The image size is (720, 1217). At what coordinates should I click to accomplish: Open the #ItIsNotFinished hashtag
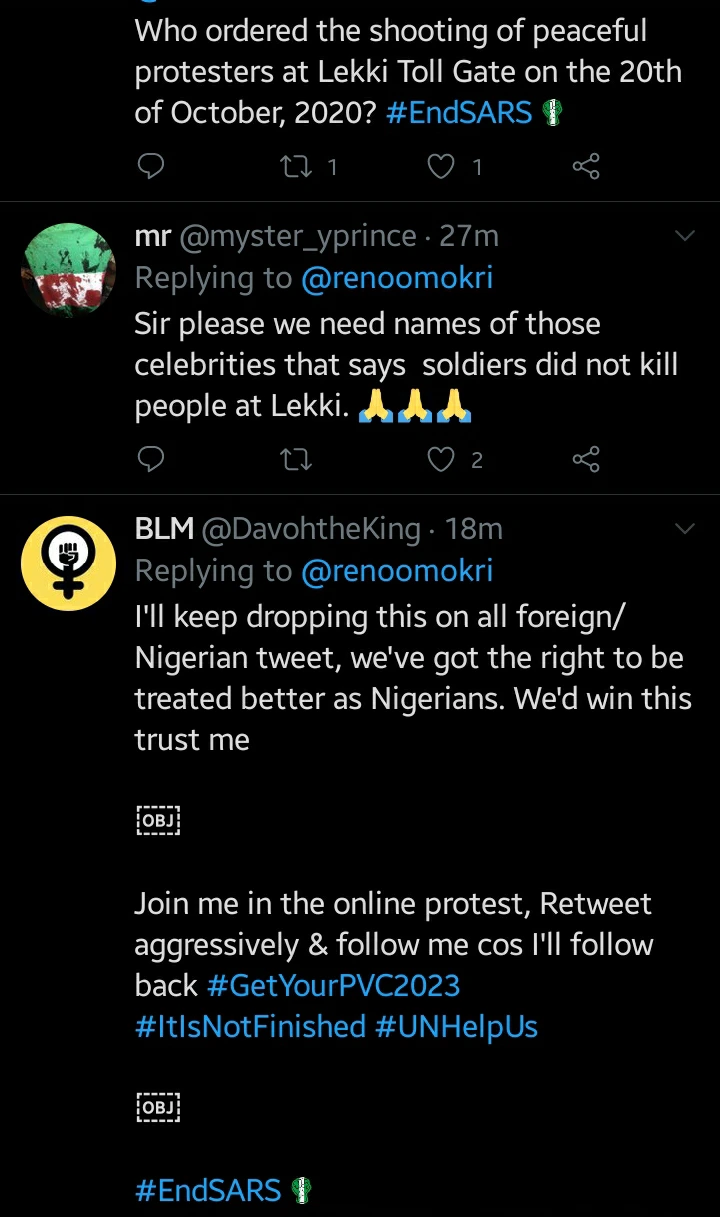pos(250,1027)
